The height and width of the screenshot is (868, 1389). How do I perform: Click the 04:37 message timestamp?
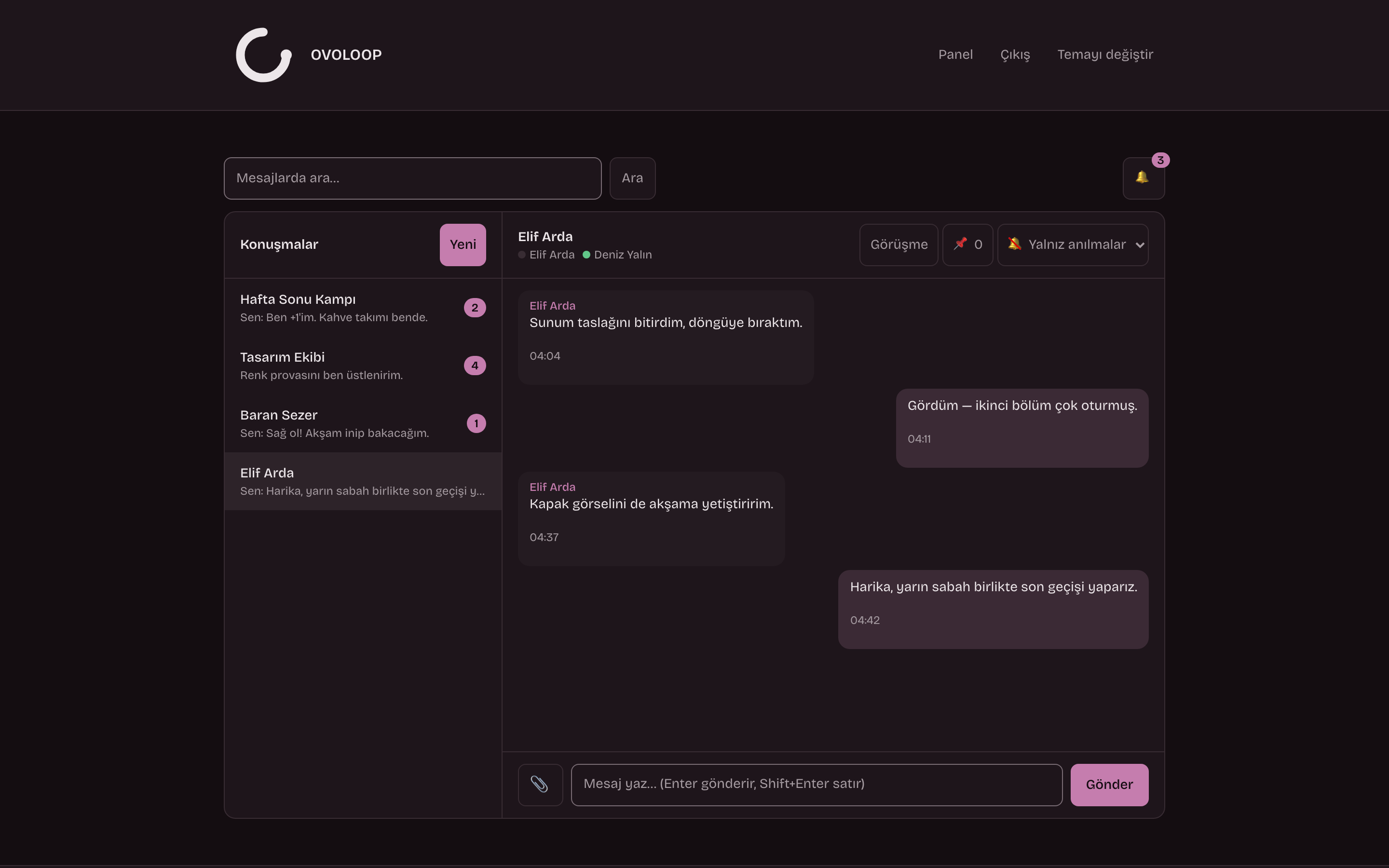tap(544, 537)
